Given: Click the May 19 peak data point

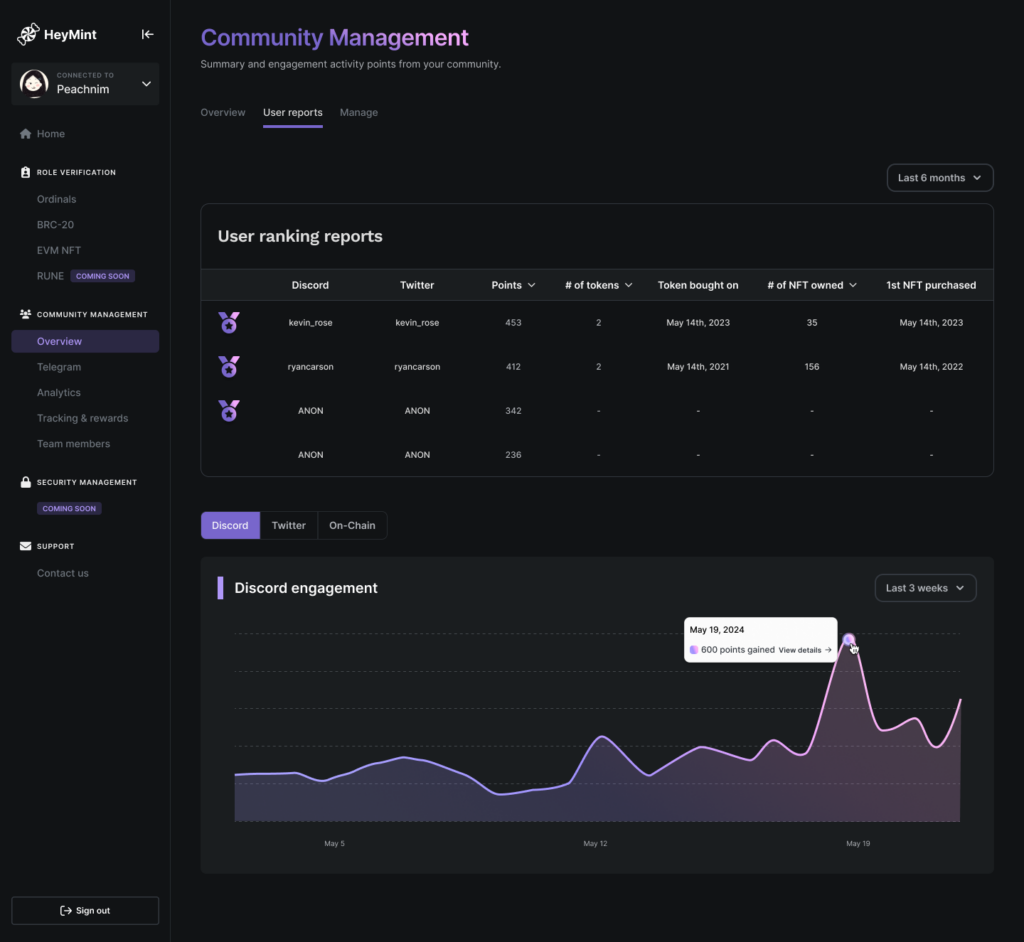Looking at the screenshot, I should click(x=849, y=640).
